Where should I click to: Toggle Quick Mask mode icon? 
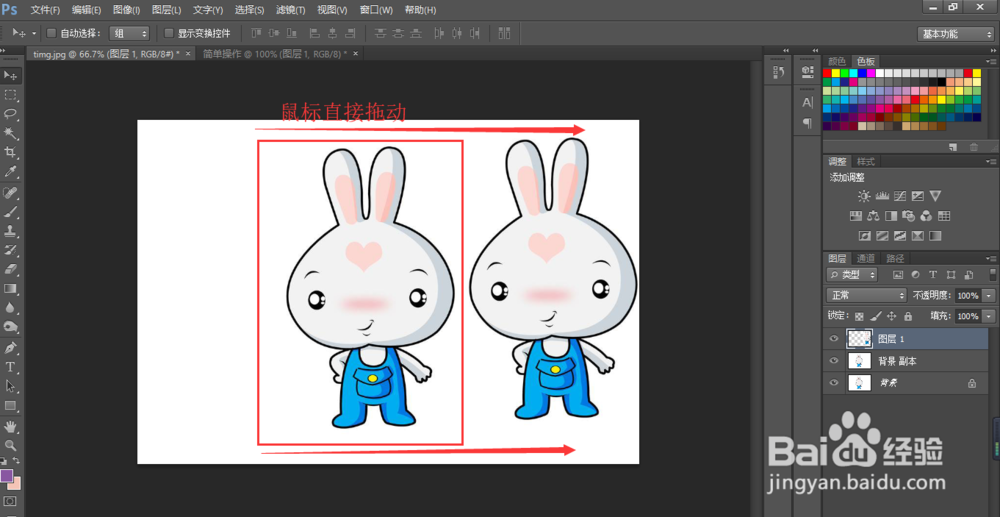click(x=10, y=501)
